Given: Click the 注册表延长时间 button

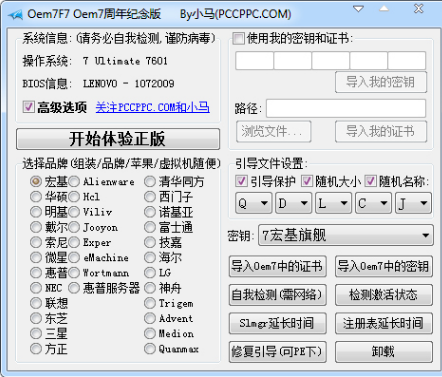Looking at the screenshot, I should (384, 323).
